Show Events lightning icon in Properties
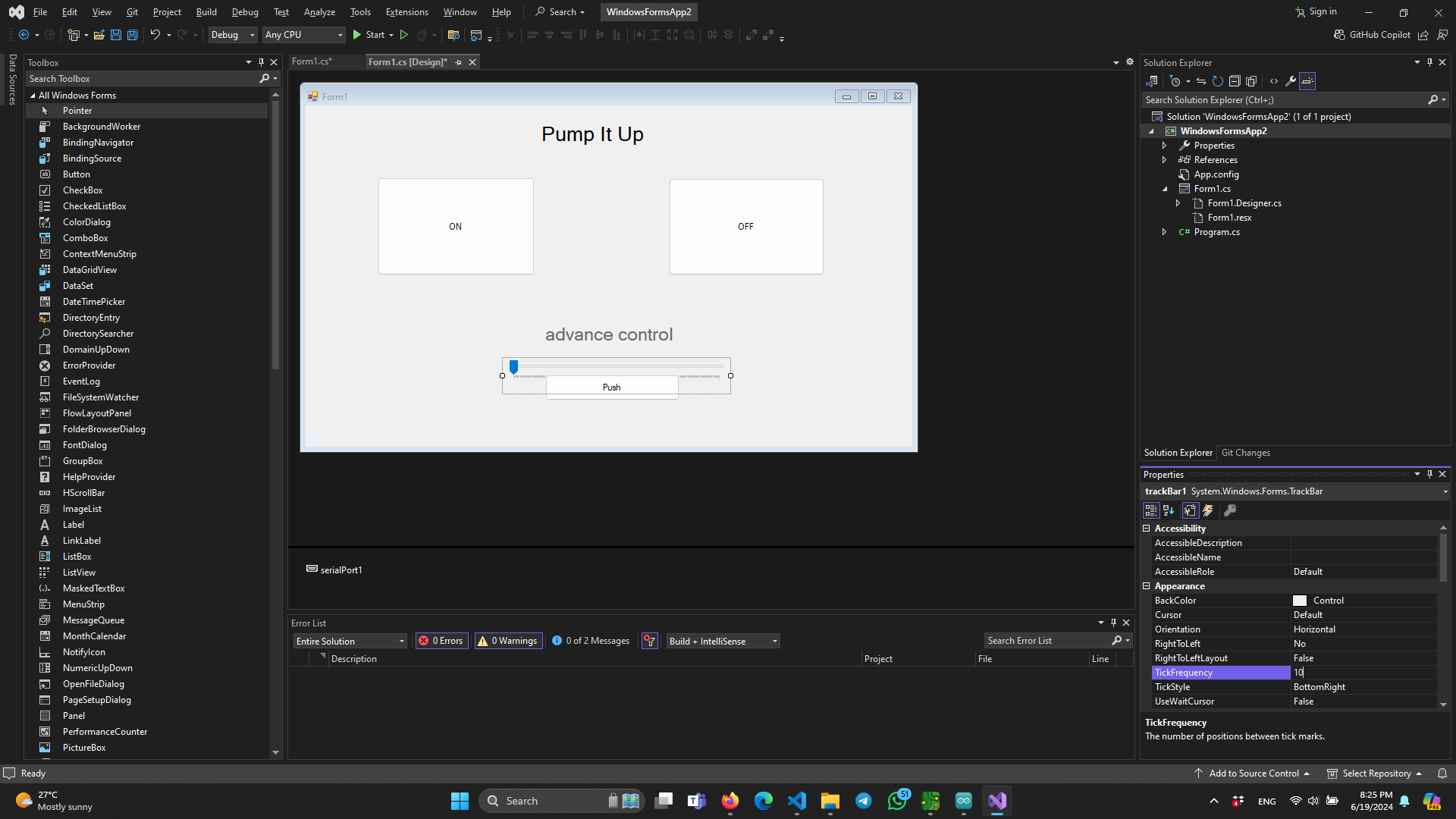1456x819 pixels. 1208,511
